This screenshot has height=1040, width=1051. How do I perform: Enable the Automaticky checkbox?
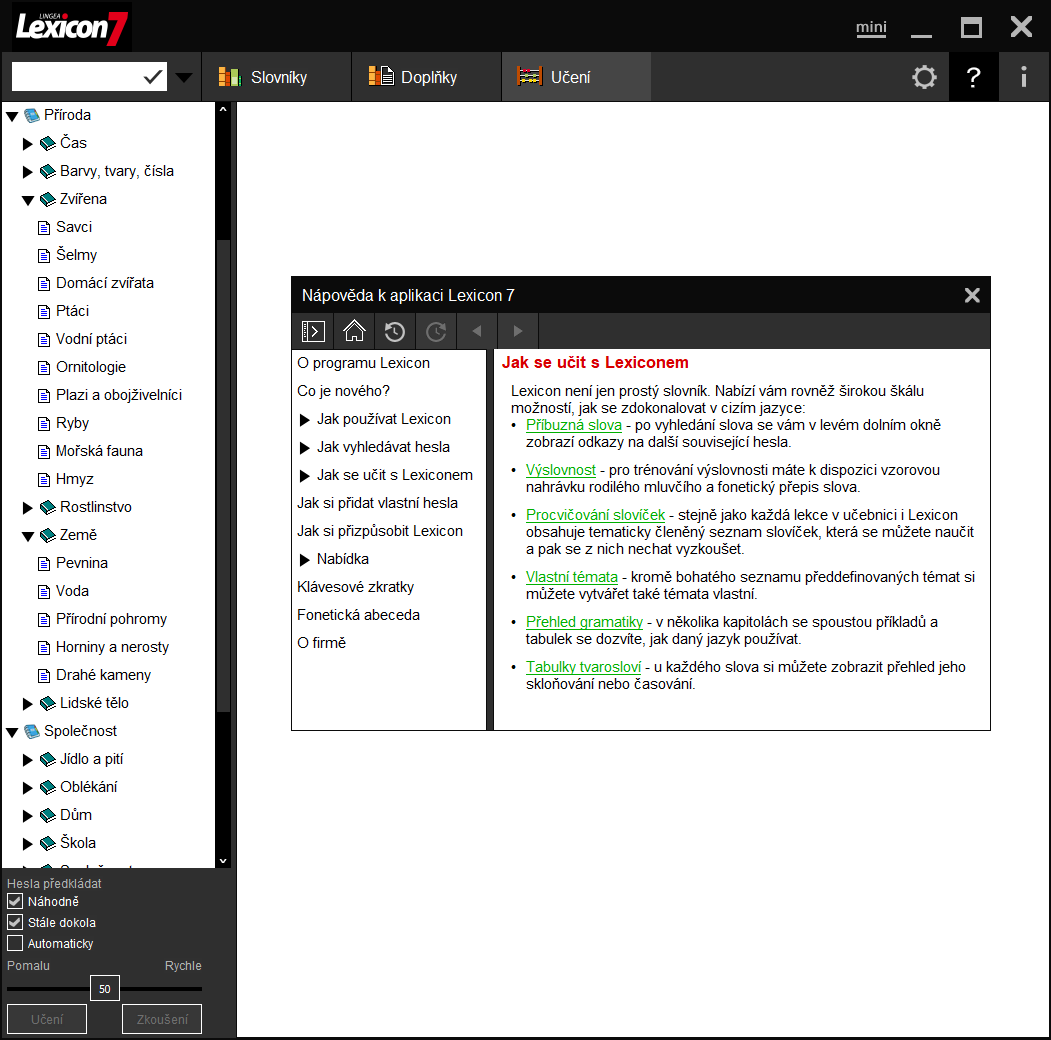(15, 943)
